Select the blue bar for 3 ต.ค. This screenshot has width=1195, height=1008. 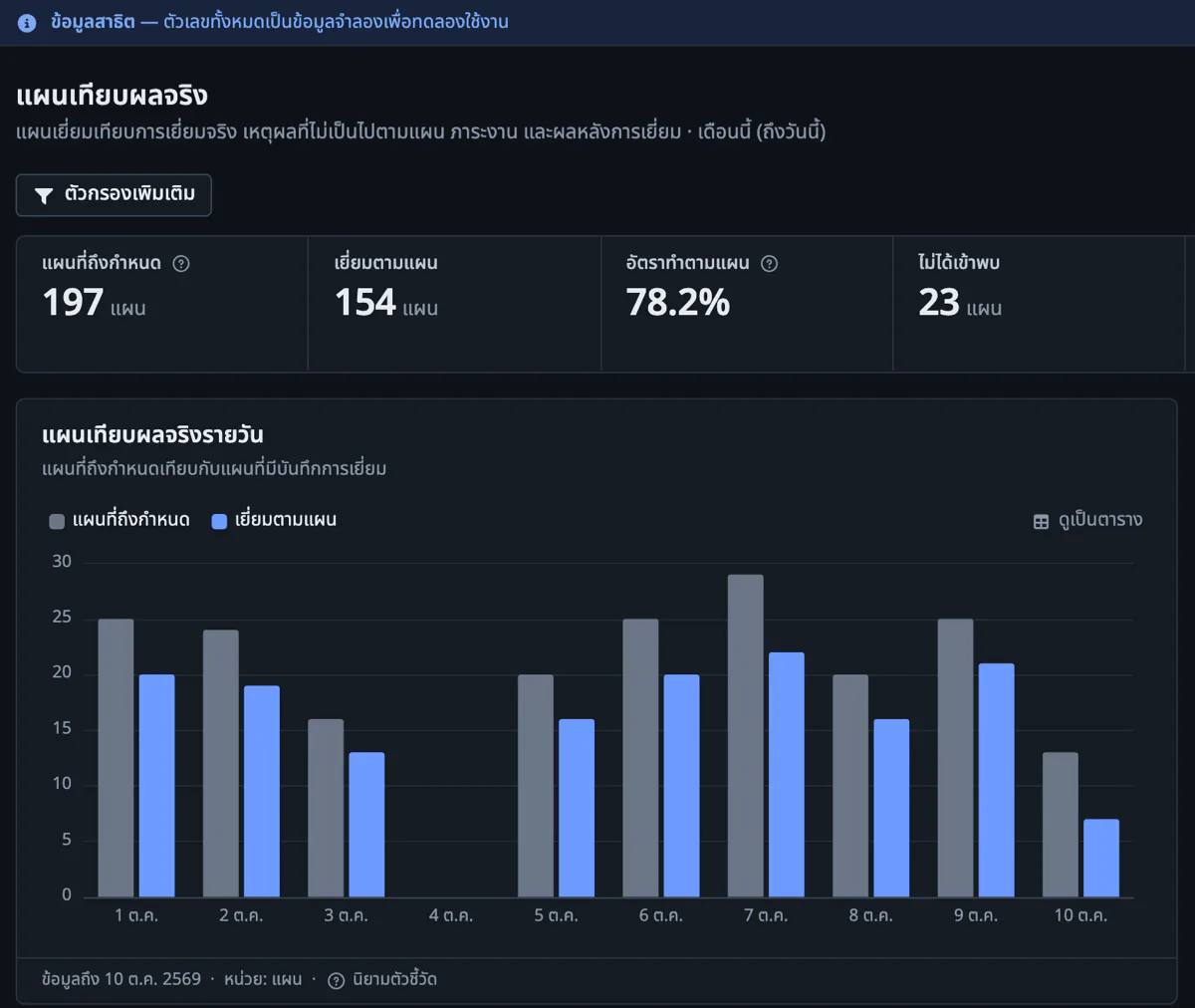366,825
